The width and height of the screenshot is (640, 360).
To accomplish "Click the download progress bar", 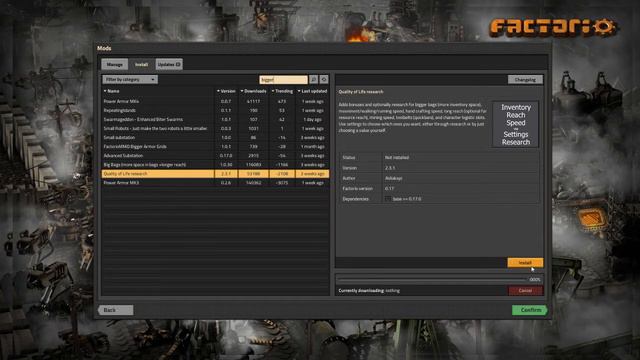I will click(432, 280).
